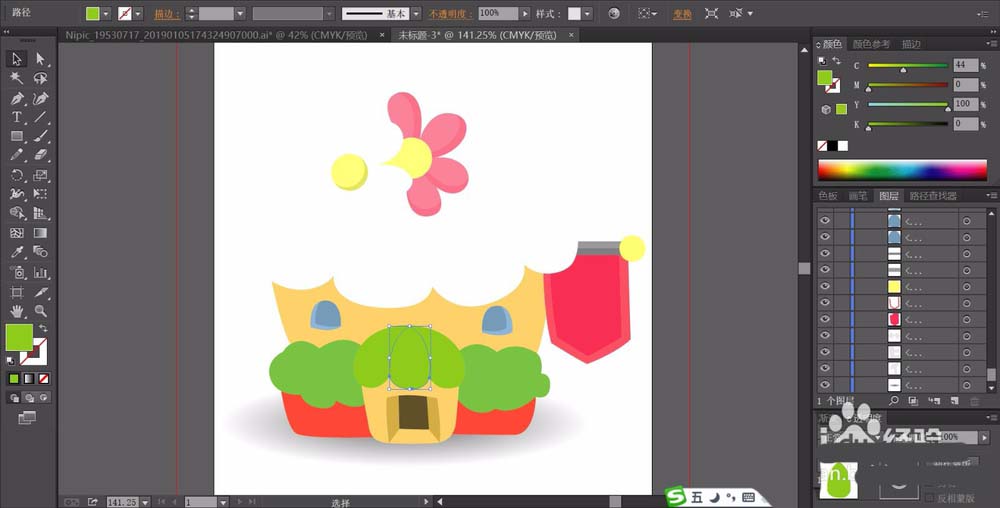
Task: Select the Pencil tool
Action: (x=17, y=155)
